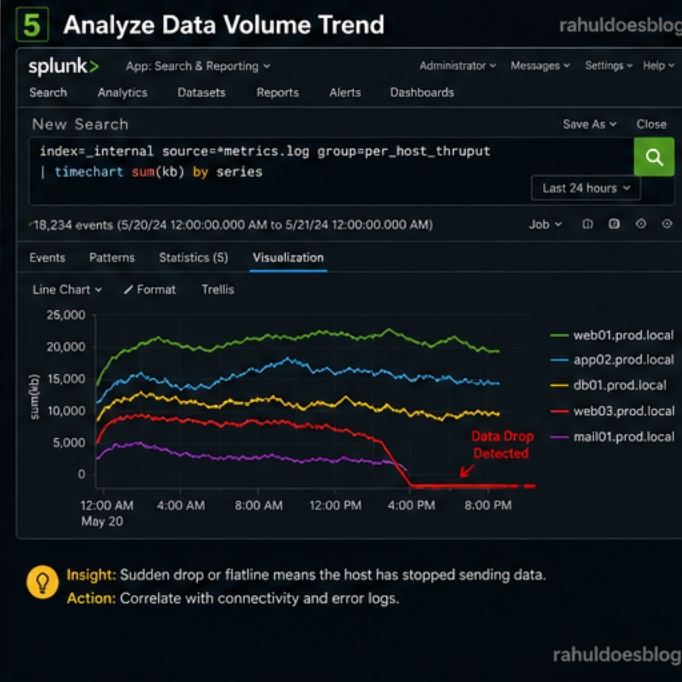Viewport: 682px width, 682px height.
Task: Select the mail01.prod.local legend label
Action: point(624,437)
